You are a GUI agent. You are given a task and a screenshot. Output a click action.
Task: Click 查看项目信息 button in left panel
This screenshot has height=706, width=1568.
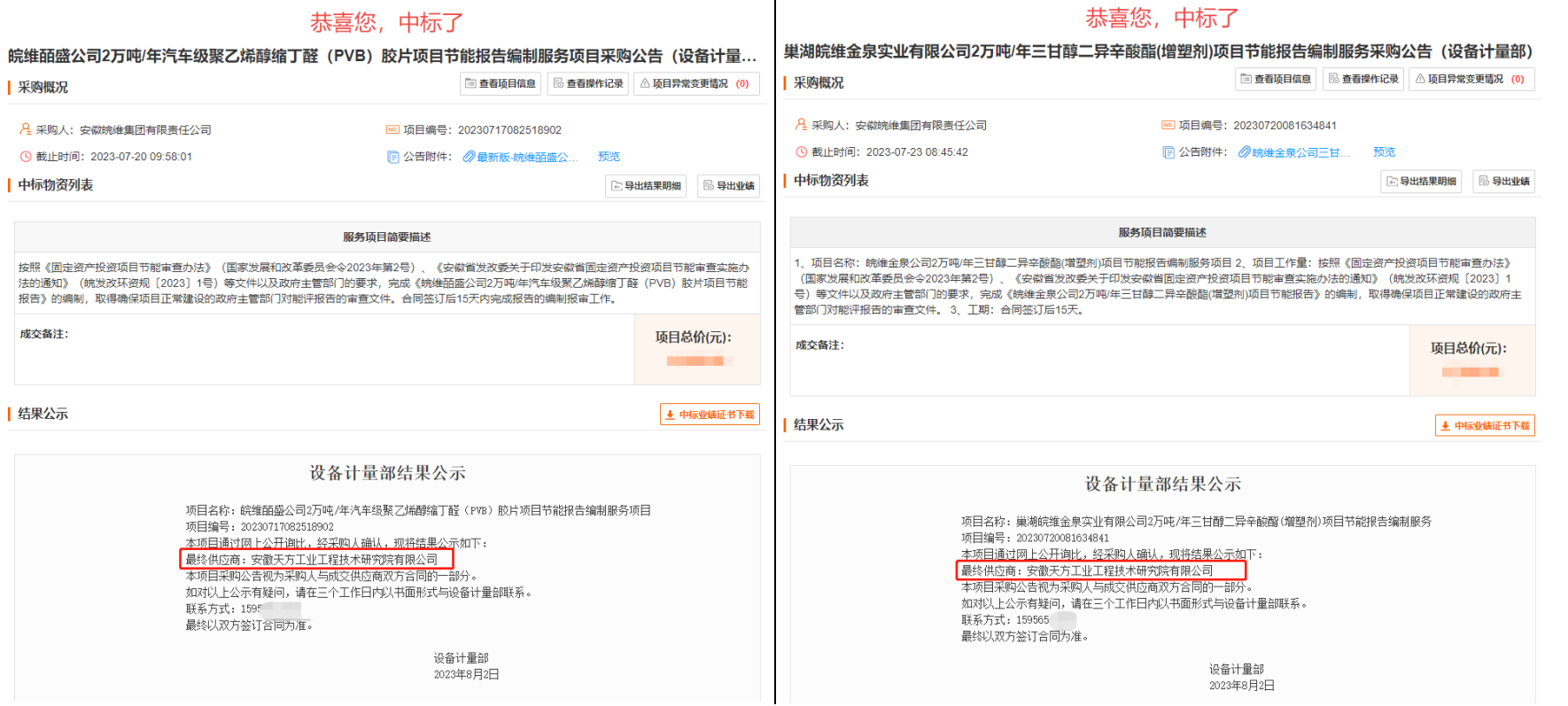point(501,83)
